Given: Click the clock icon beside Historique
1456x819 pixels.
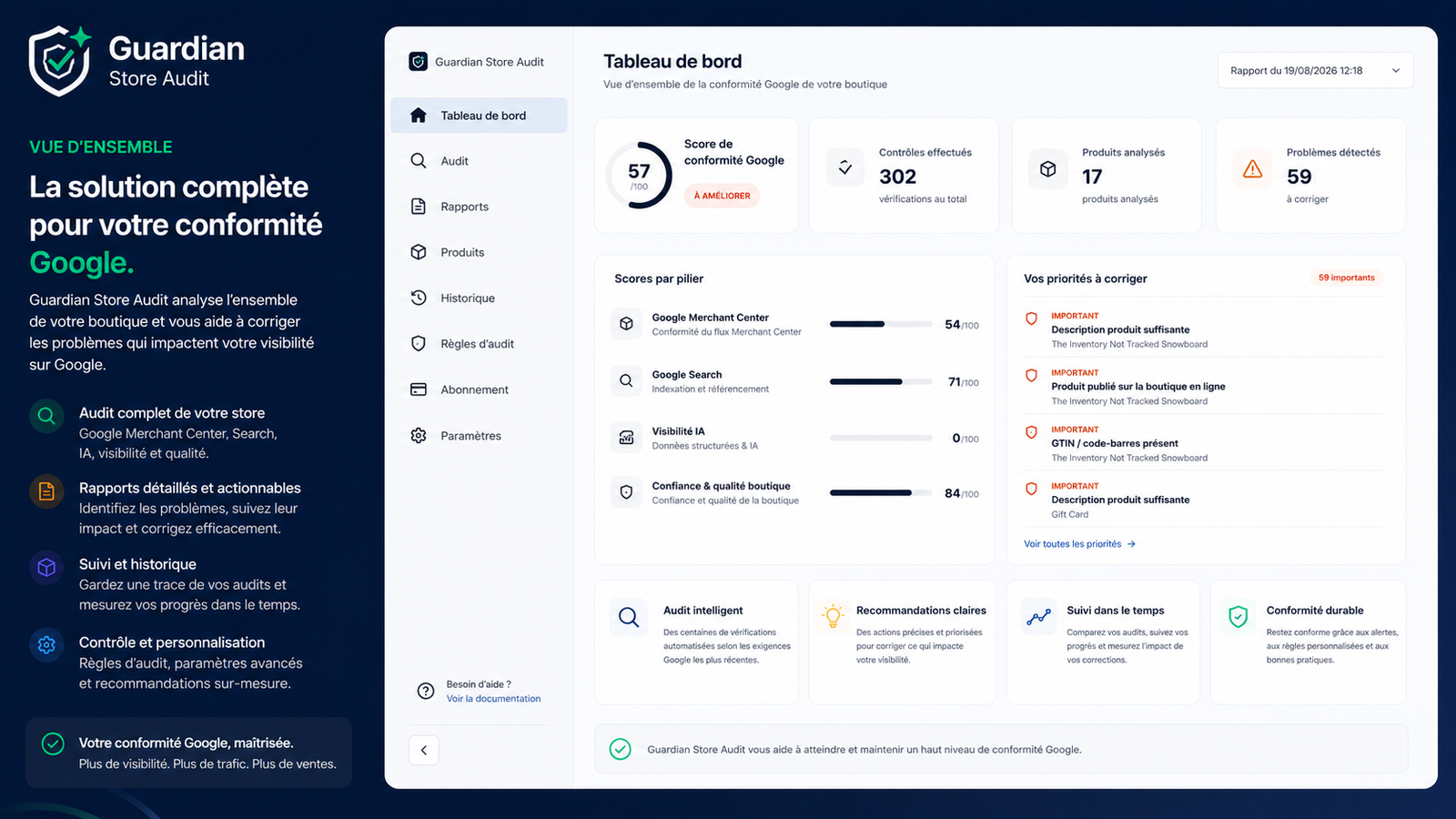Looking at the screenshot, I should pyautogui.click(x=419, y=298).
